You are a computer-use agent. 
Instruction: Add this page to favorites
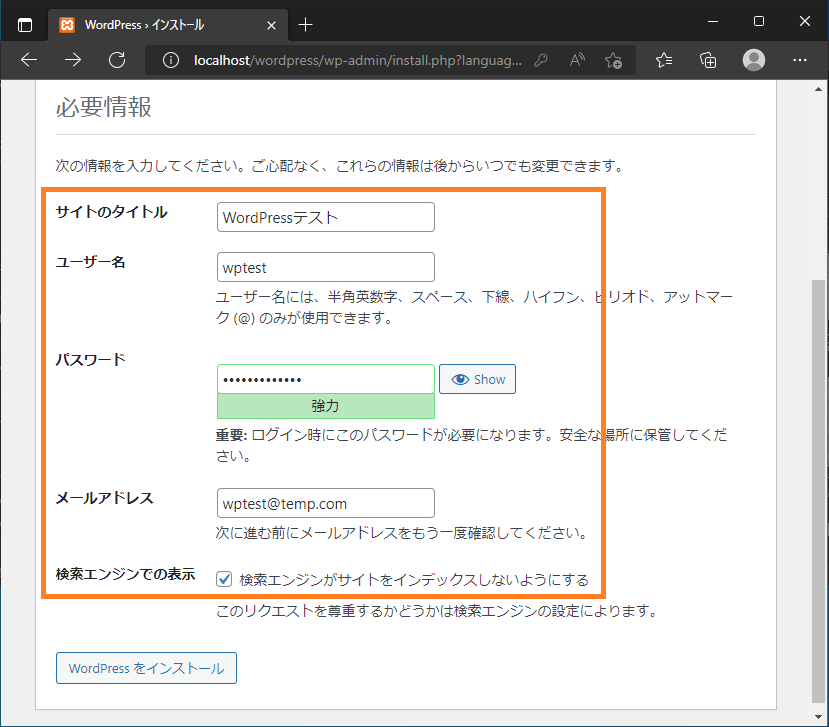tap(613, 60)
